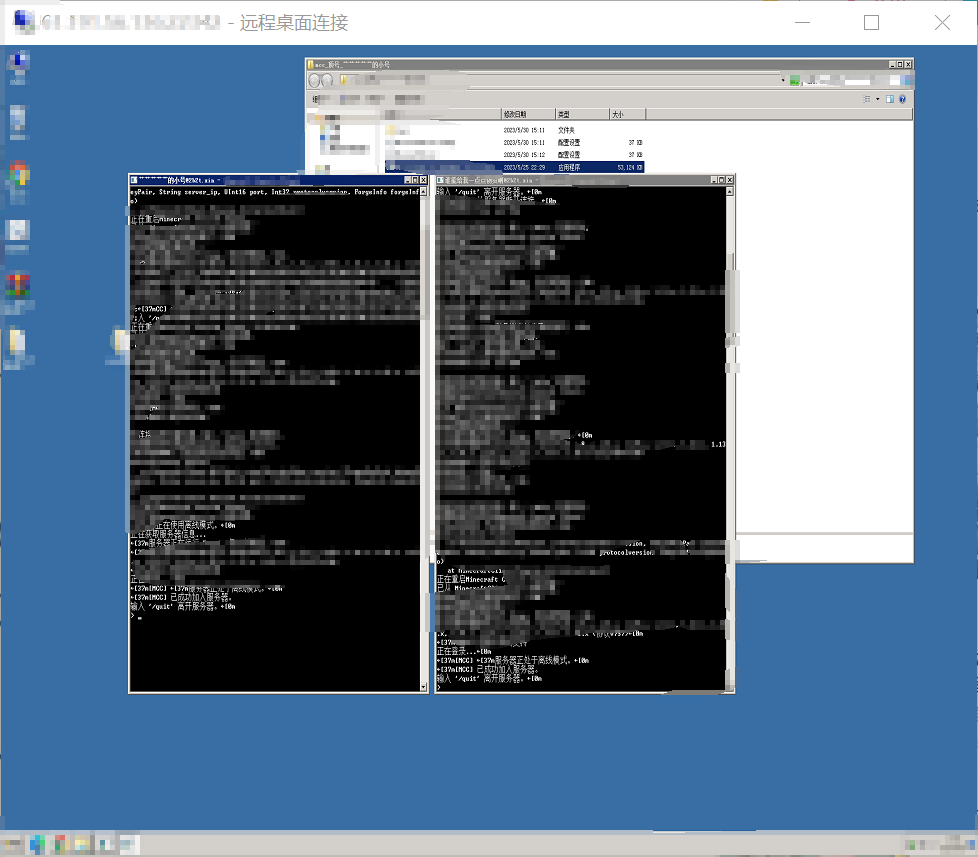The height and width of the screenshot is (857, 978).
Task: Sort files by 类型 column header
Action: [580, 115]
